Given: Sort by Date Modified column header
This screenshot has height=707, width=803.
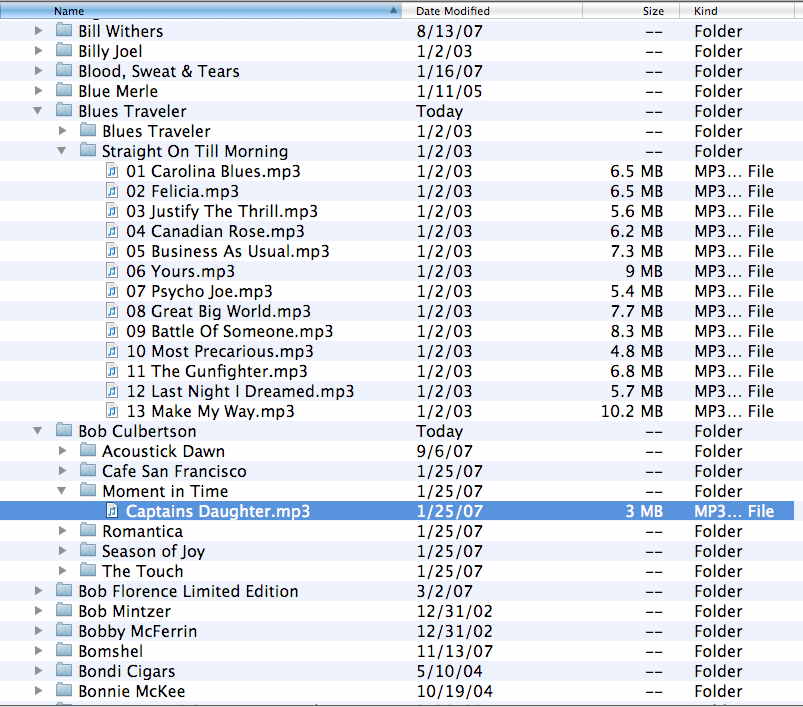Looking at the screenshot, I should (x=453, y=11).
